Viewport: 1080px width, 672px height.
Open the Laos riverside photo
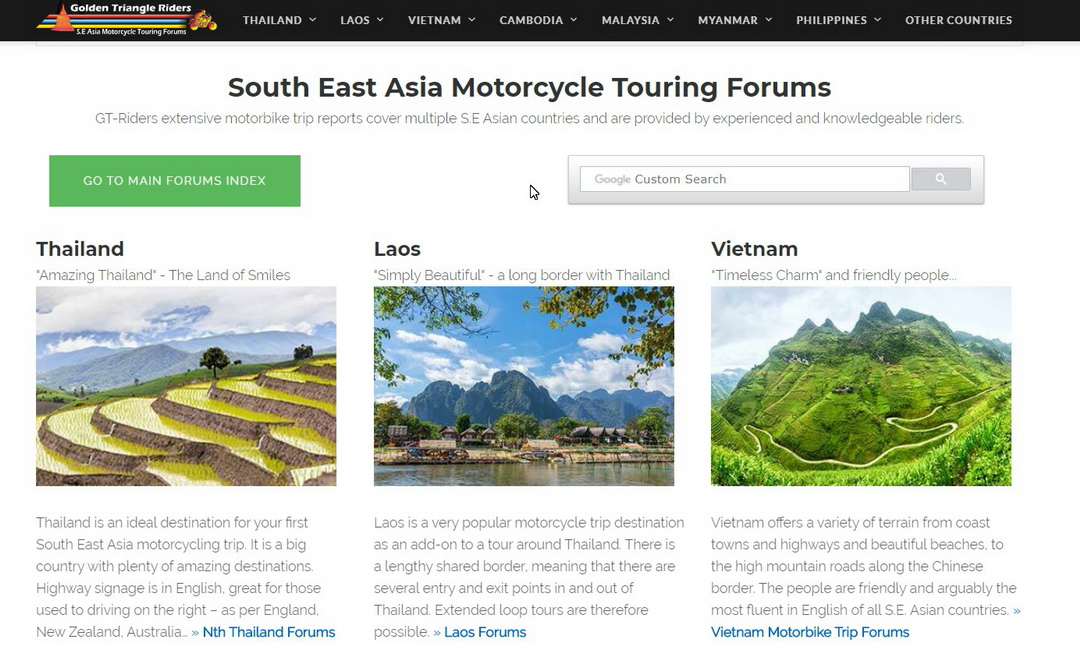coord(523,386)
